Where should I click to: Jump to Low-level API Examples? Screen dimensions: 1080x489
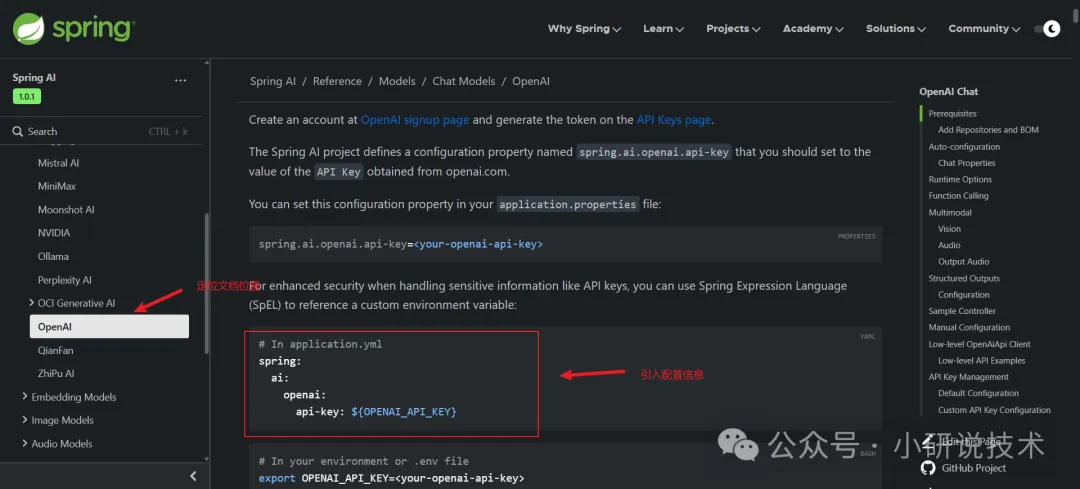coord(982,360)
